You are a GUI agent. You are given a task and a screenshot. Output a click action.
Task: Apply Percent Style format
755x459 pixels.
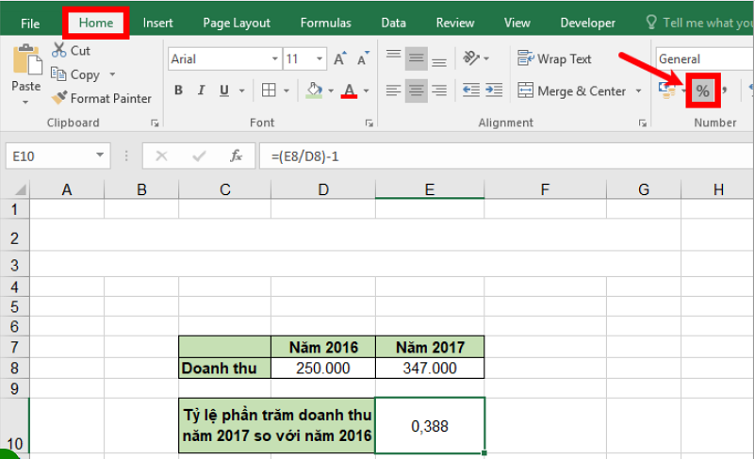tap(703, 91)
